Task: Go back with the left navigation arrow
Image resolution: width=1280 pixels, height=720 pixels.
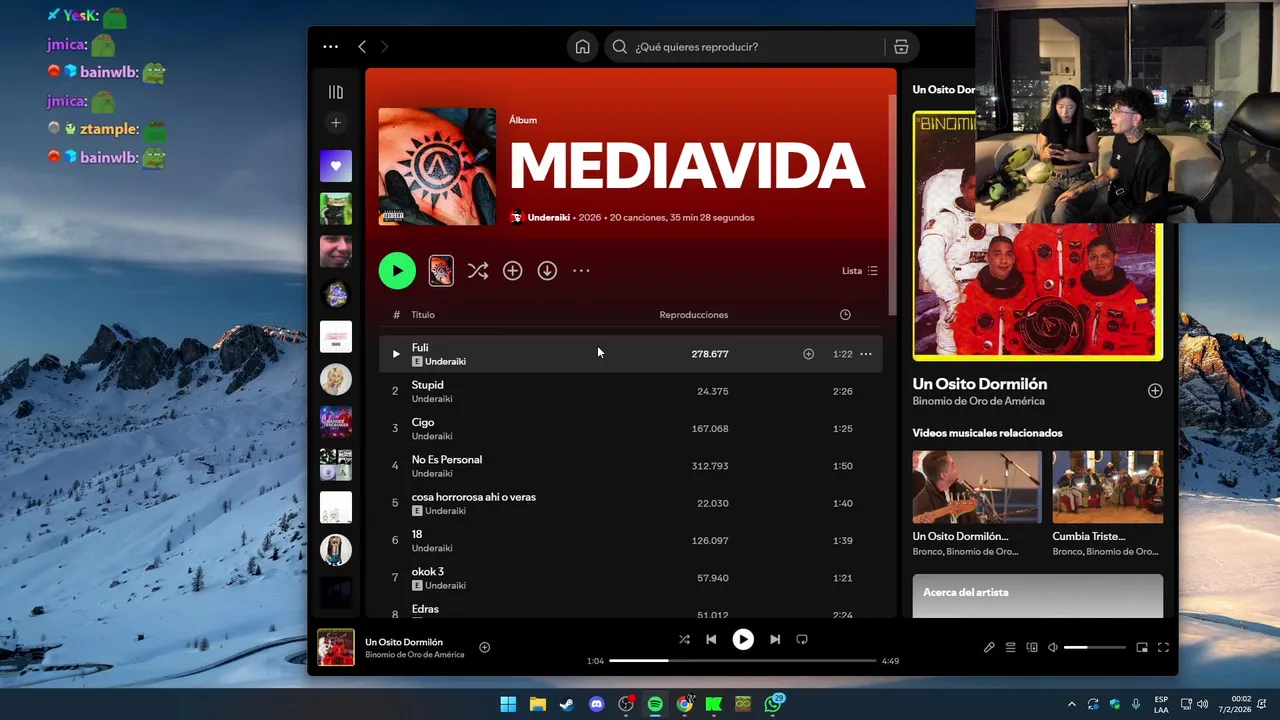Action: coord(362,47)
